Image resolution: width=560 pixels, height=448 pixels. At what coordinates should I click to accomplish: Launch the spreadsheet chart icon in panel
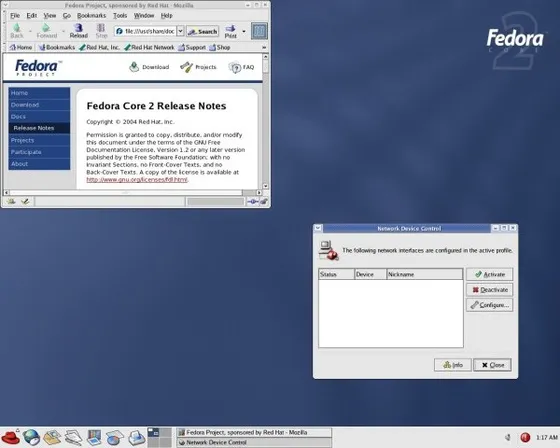tap(115, 437)
